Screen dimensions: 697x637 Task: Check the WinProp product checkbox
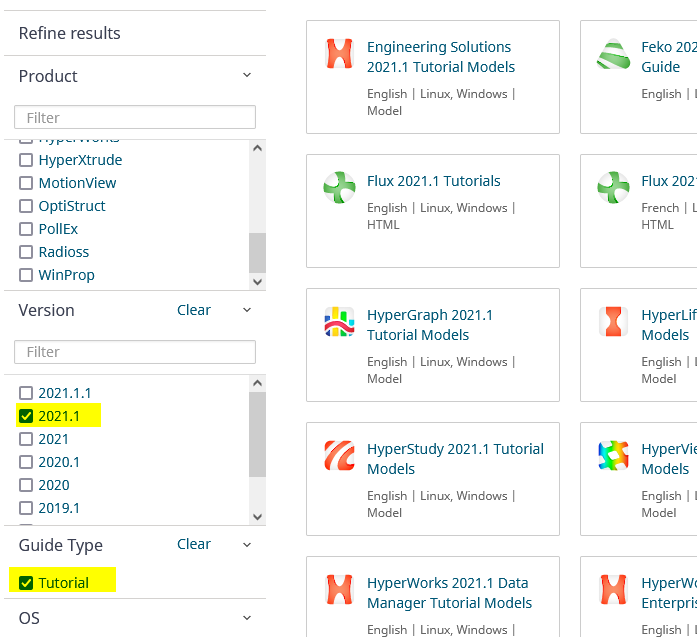click(26, 275)
